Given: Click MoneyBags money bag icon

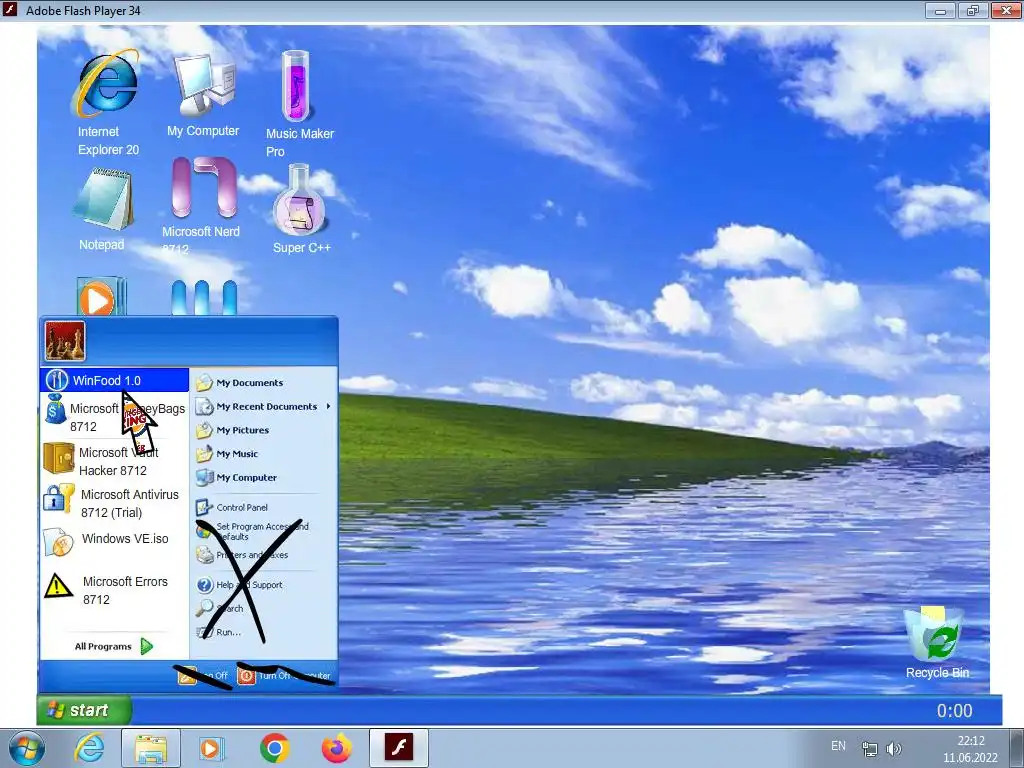Looking at the screenshot, I should (x=55, y=409).
